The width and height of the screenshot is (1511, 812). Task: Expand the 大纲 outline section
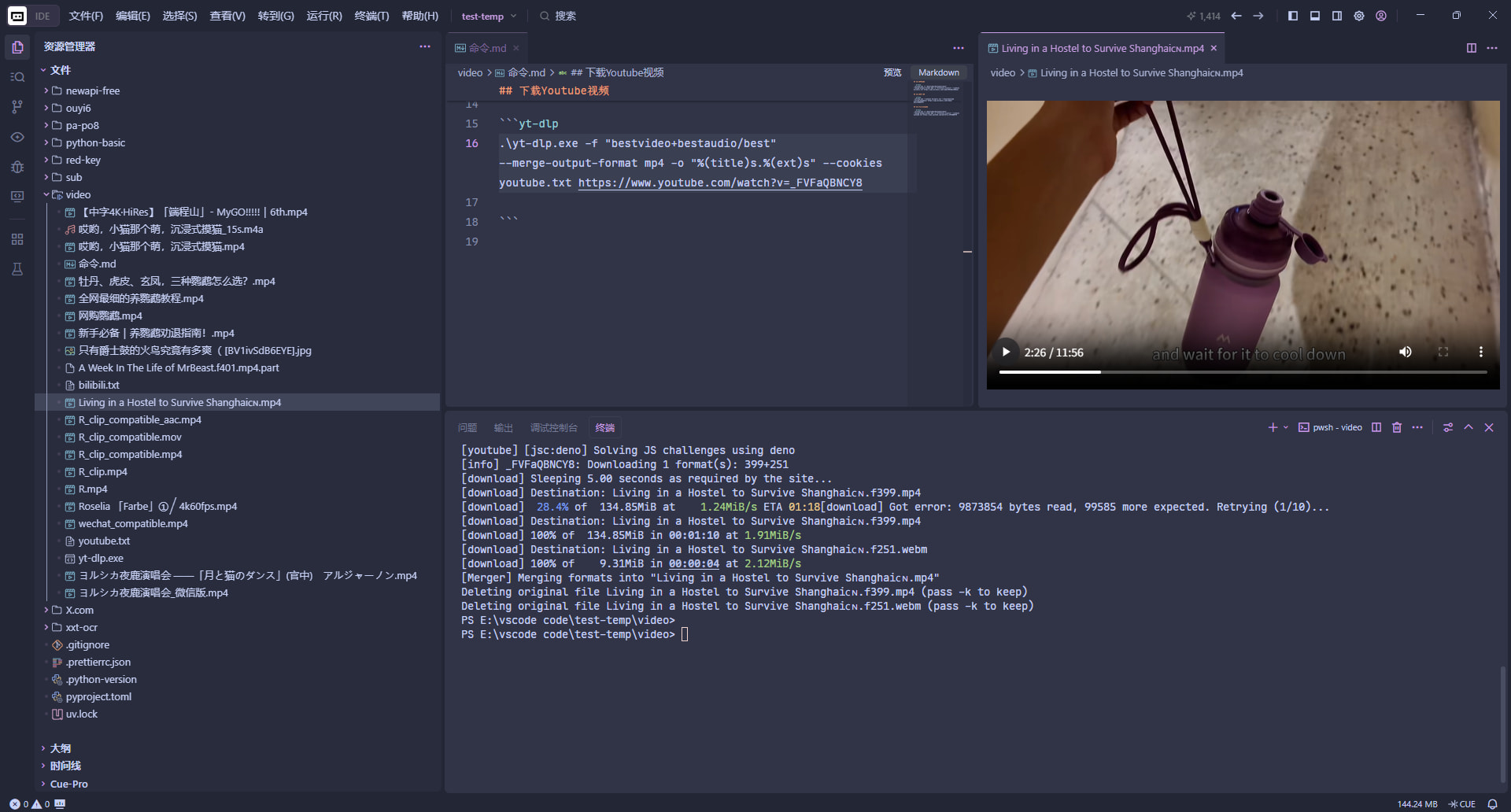(61, 748)
